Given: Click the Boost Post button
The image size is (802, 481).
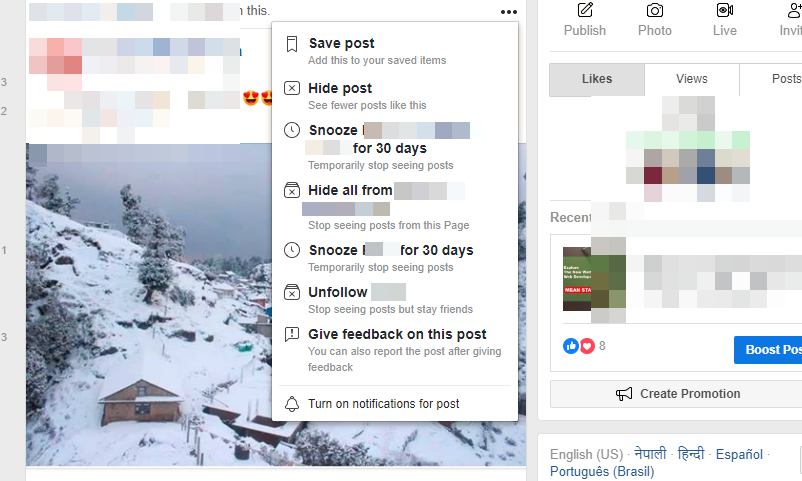Looking at the screenshot, I should click(768, 350).
